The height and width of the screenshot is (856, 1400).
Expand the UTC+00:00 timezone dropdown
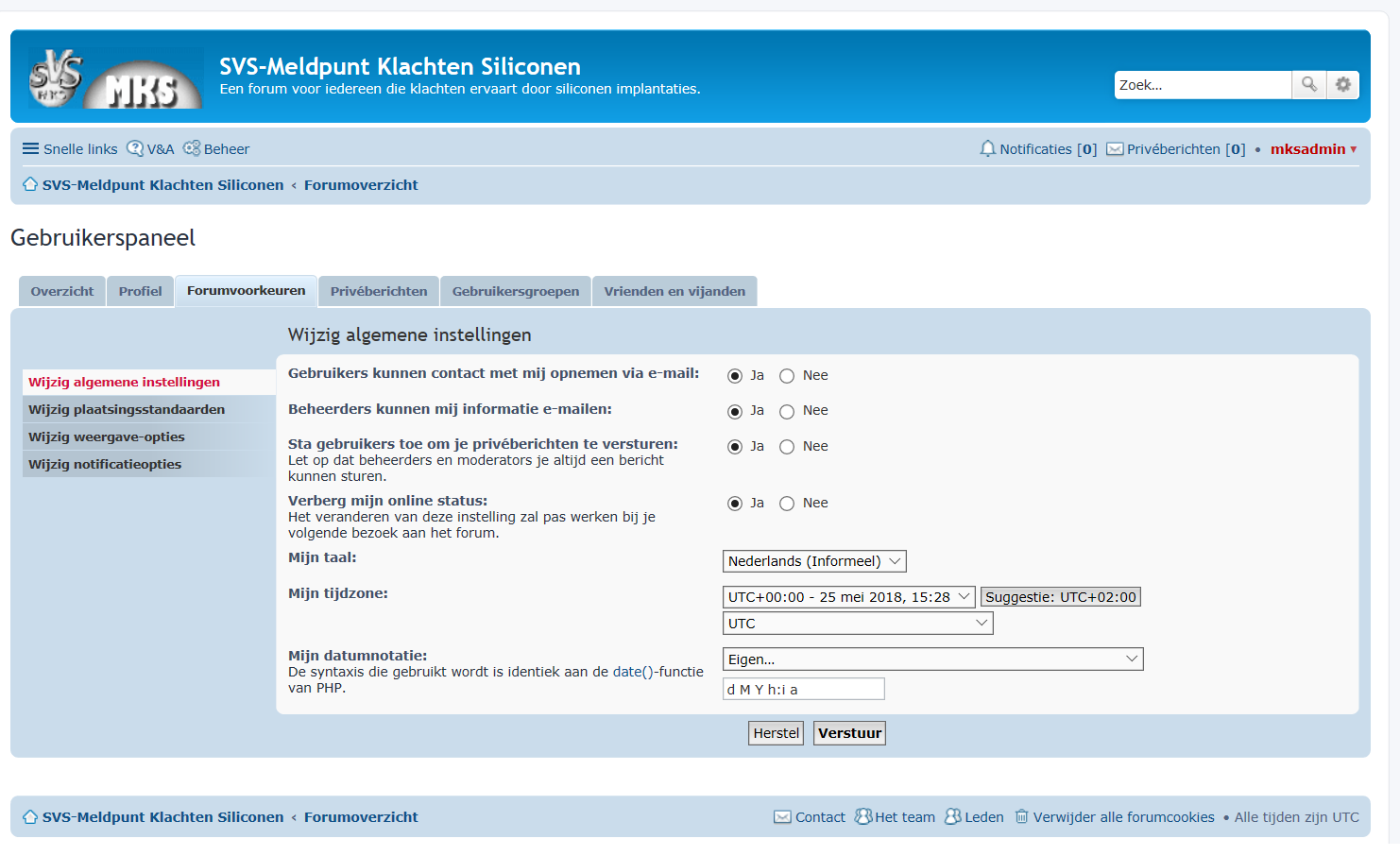(848, 597)
